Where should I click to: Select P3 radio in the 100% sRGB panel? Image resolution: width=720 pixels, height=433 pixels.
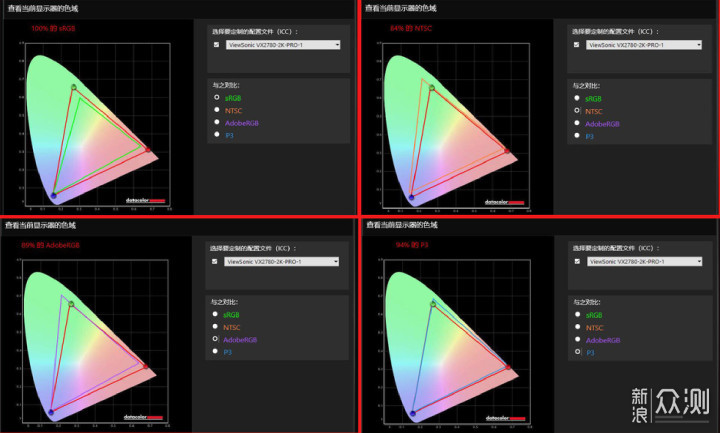[217, 135]
